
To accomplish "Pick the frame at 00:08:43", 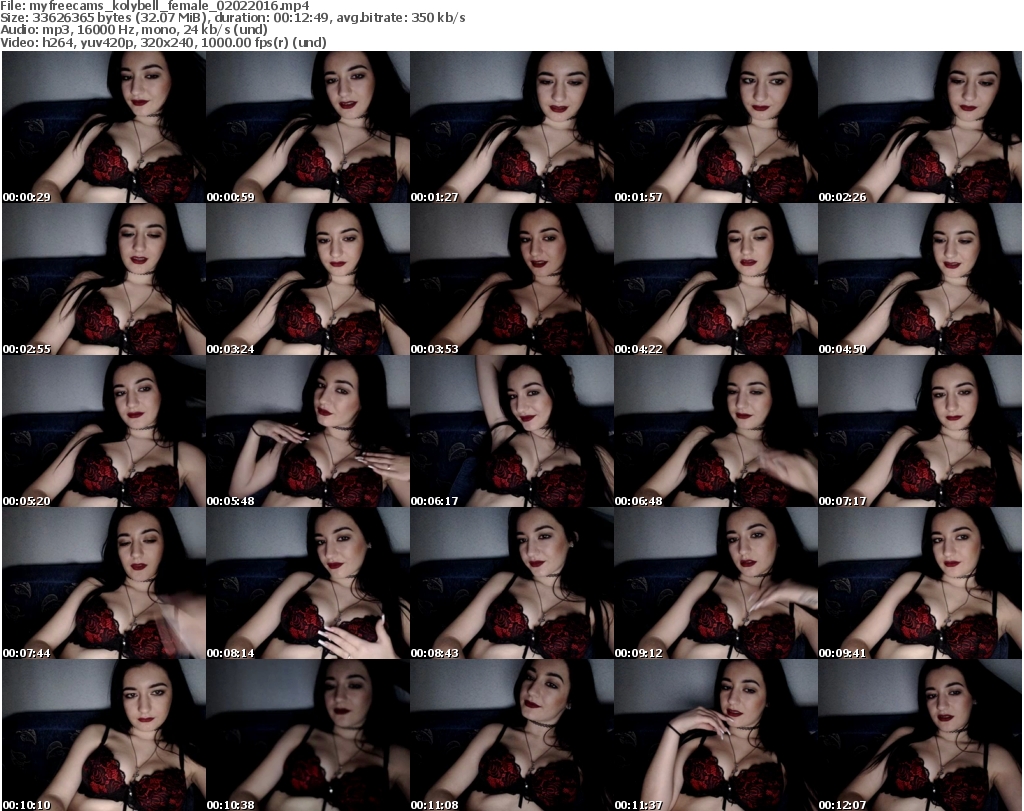I will (511, 584).
